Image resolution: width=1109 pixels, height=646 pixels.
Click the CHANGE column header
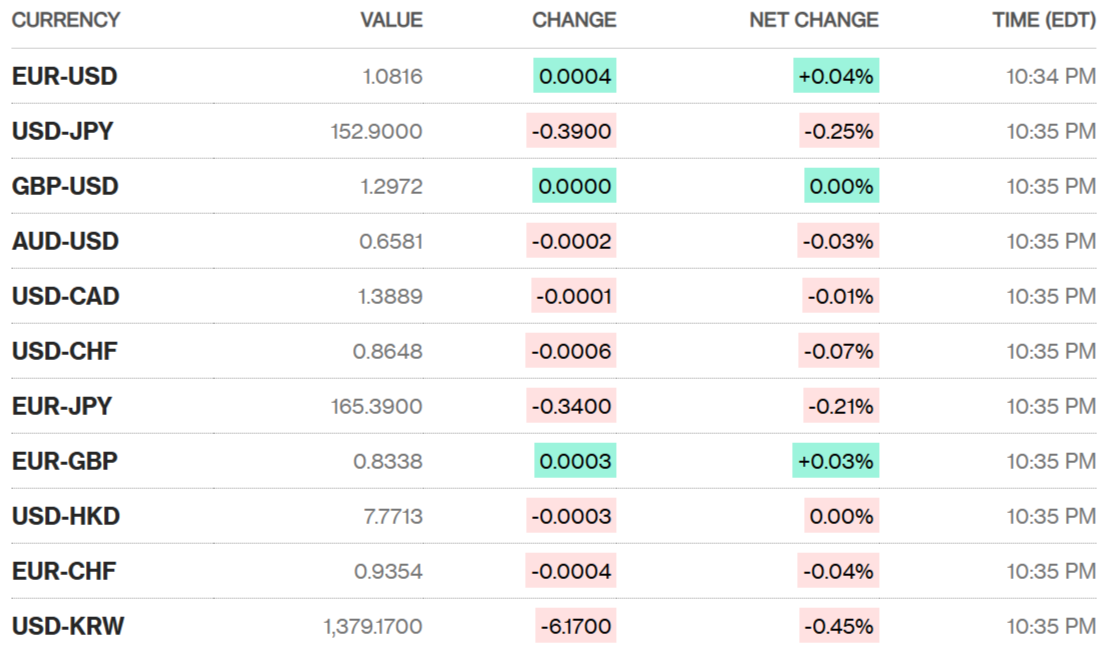click(574, 20)
